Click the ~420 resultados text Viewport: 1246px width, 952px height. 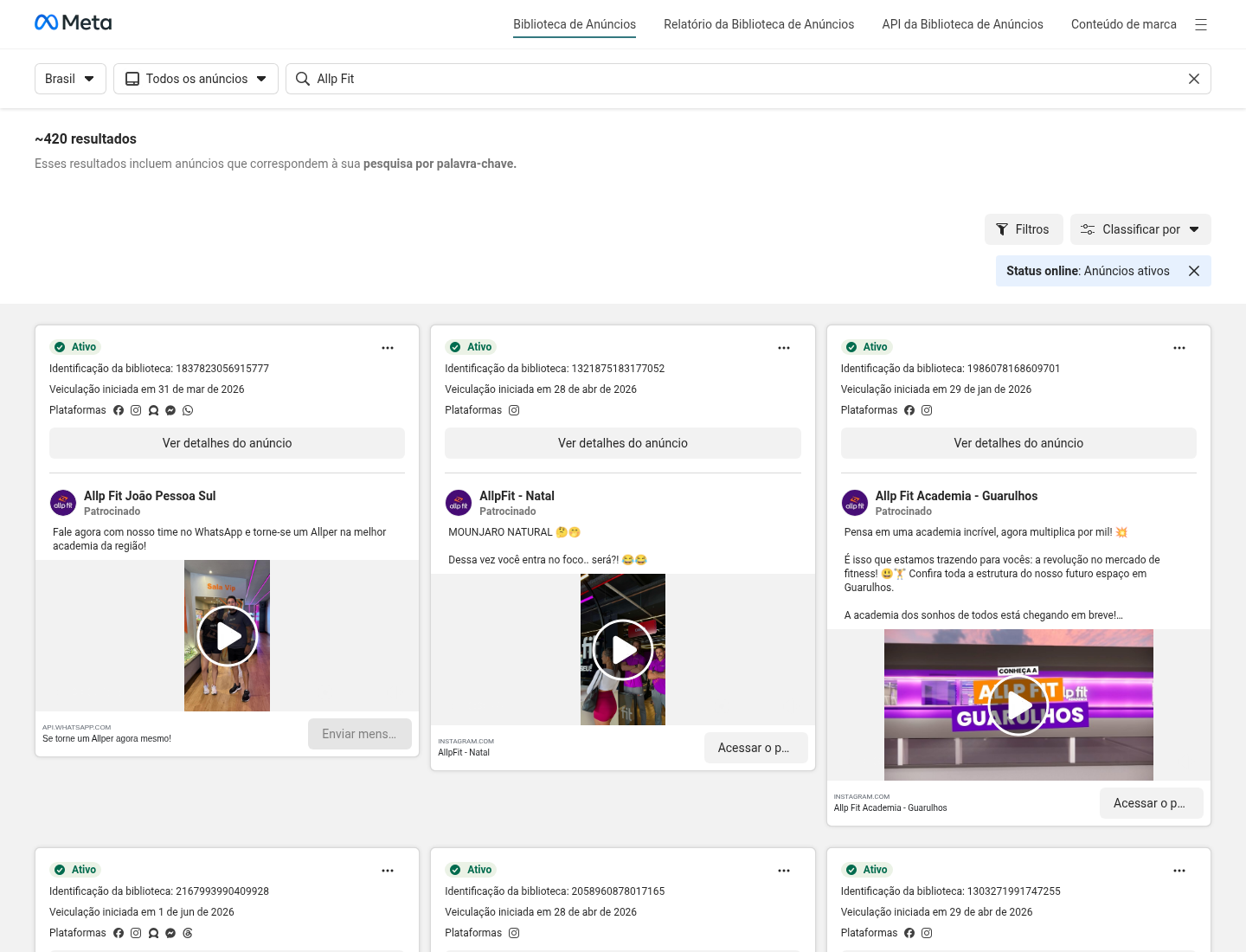[x=86, y=139]
